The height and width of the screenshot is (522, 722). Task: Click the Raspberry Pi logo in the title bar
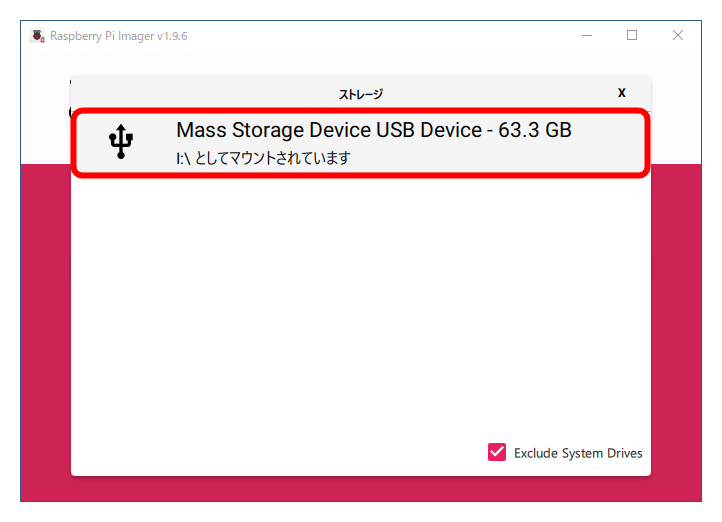click(38, 36)
